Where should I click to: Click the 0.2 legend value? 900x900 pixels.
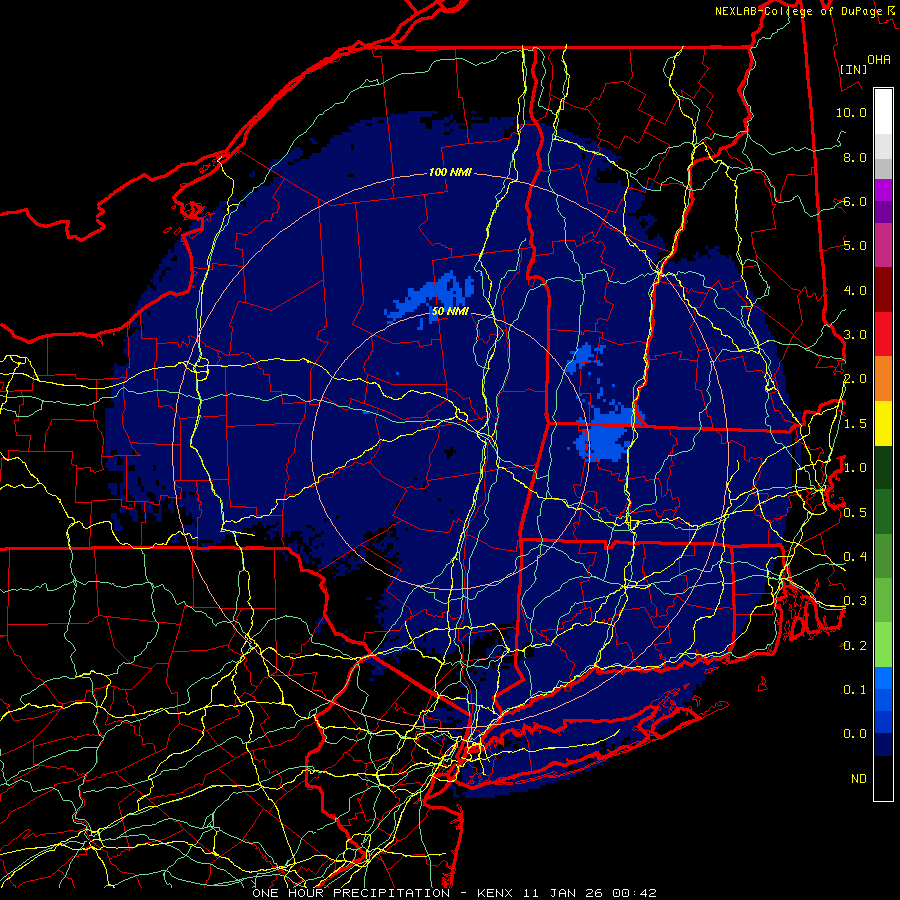(855, 646)
